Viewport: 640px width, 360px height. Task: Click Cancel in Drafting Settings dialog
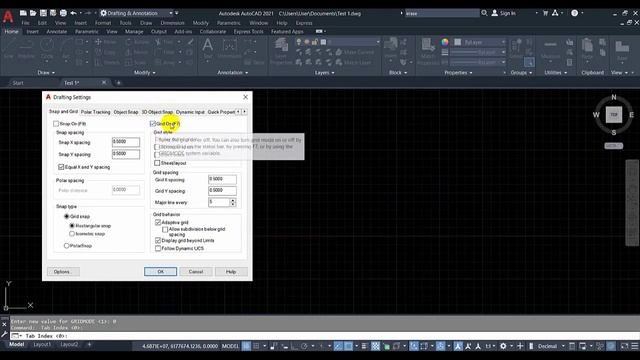[x=196, y=271]
